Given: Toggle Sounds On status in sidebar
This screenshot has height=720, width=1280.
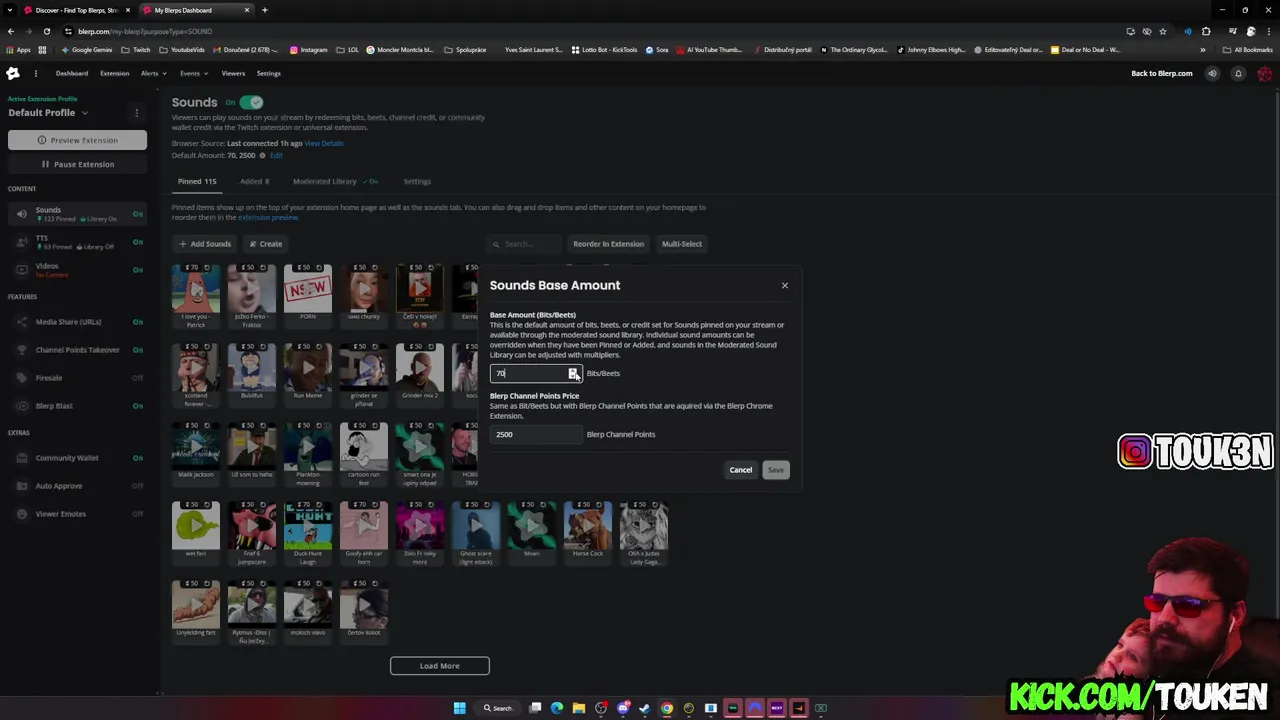Looking at the screenshot, I should tap(138, 214).
